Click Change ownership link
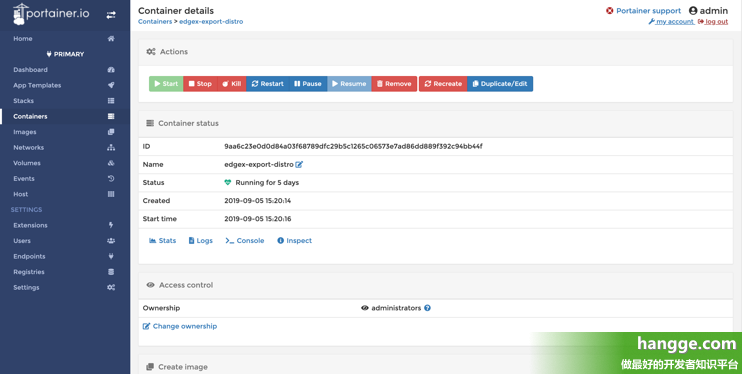Image resolution: width=742 pixels, height=374 pixels. pyautogui.click(x=180, y=327)
